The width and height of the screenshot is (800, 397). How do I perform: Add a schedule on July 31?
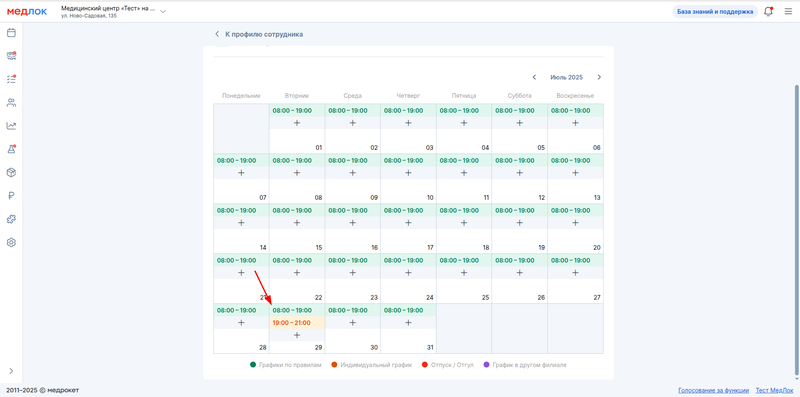point(408,323)
